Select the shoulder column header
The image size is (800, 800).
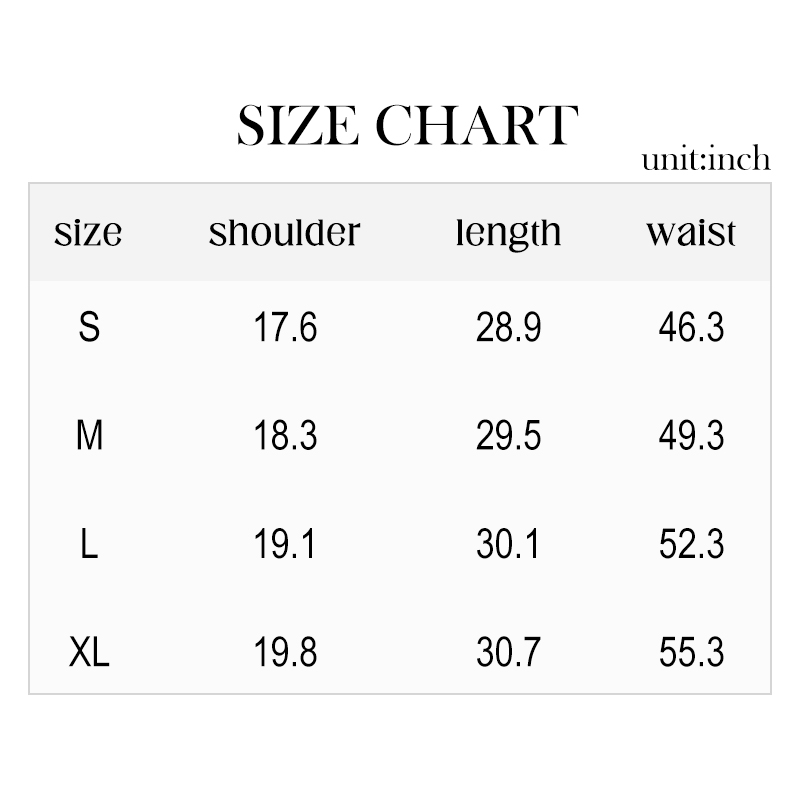(x=284, y=233)
